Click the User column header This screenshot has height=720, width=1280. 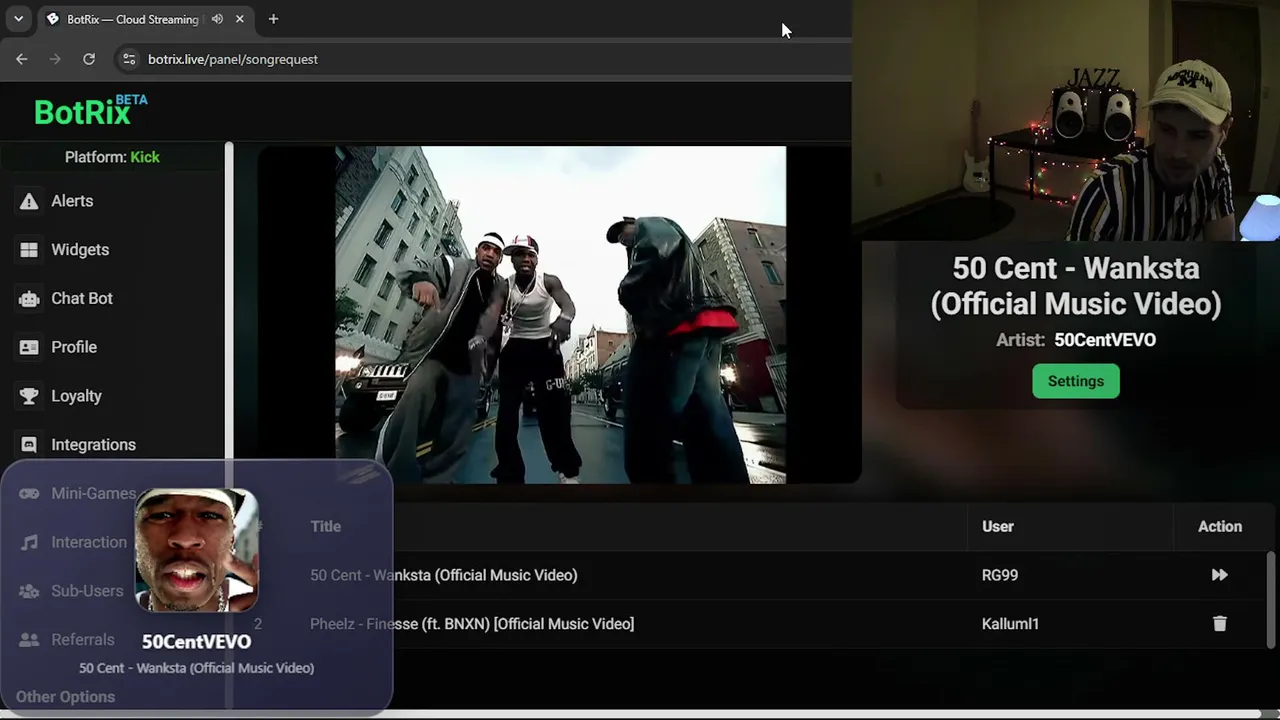[998, 526]
